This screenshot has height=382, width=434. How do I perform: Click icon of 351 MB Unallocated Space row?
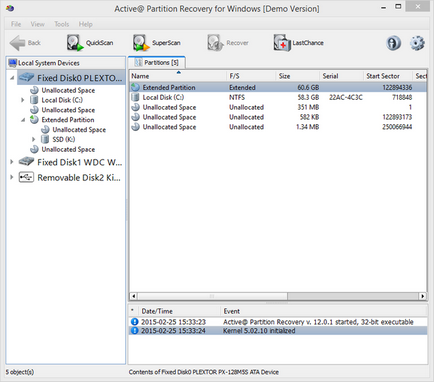coord(135,107)
